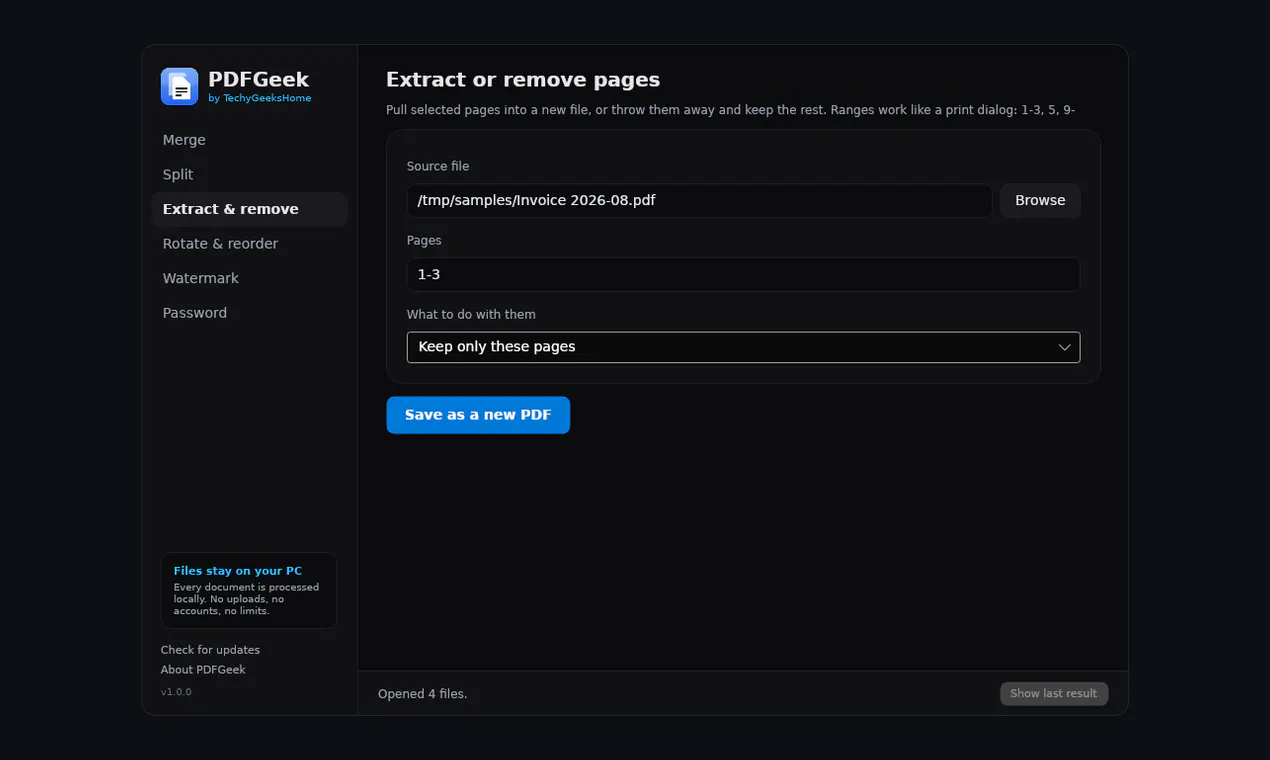The height and width of the screenshot is (760, 1270).
Task: Open the Keep only these pages dropdown
Action: pos(743,347)
